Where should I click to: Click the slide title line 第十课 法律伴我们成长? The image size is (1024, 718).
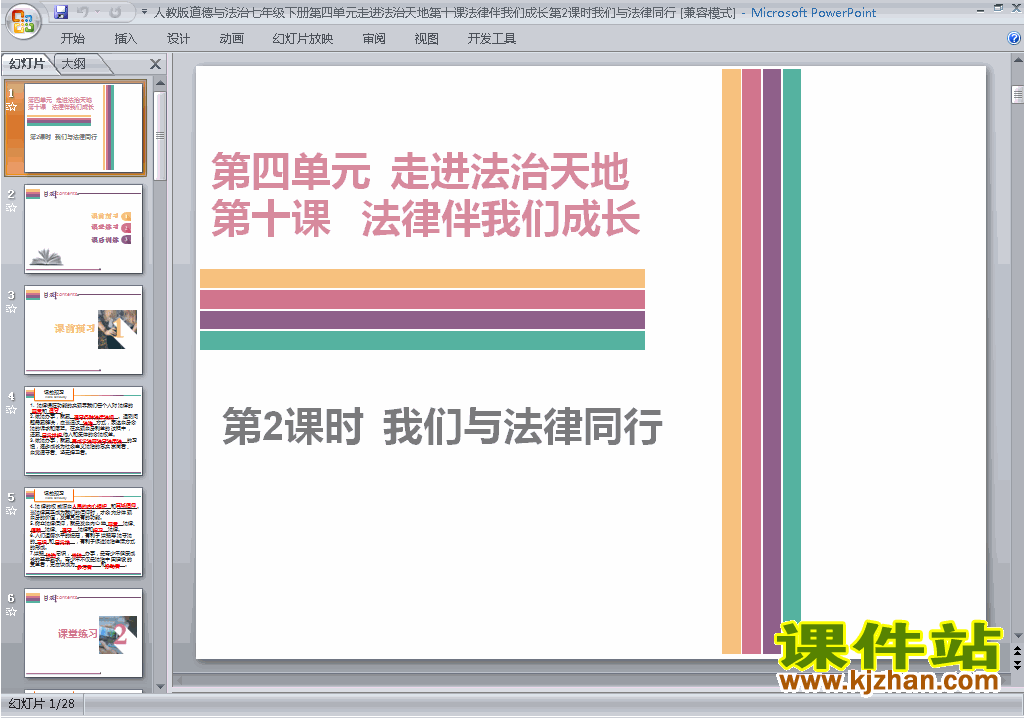pos(426,218)
